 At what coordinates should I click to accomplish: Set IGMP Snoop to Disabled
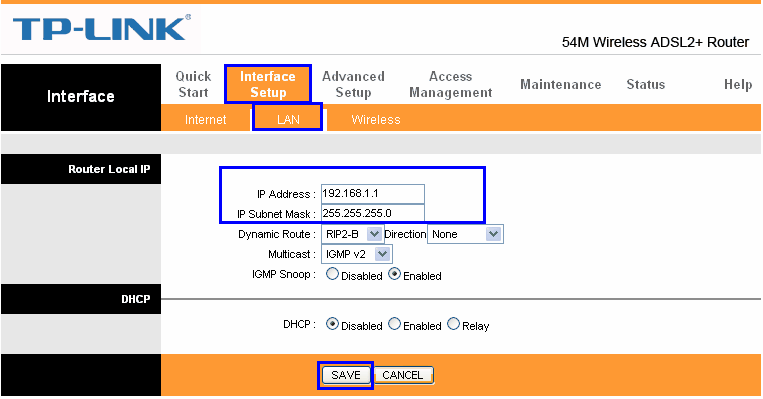pyautogui.click(x=332, y=274)
